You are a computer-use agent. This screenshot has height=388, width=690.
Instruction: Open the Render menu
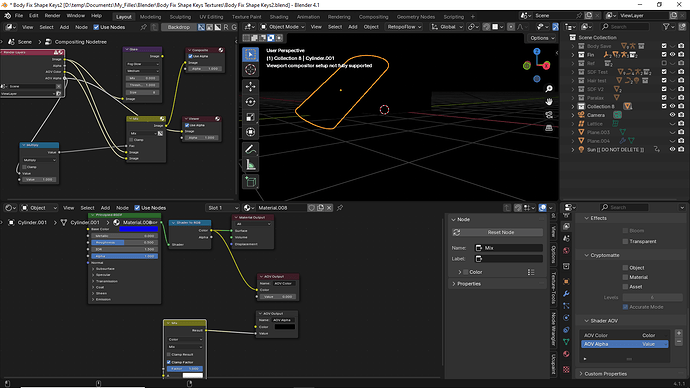coord(52,16)
